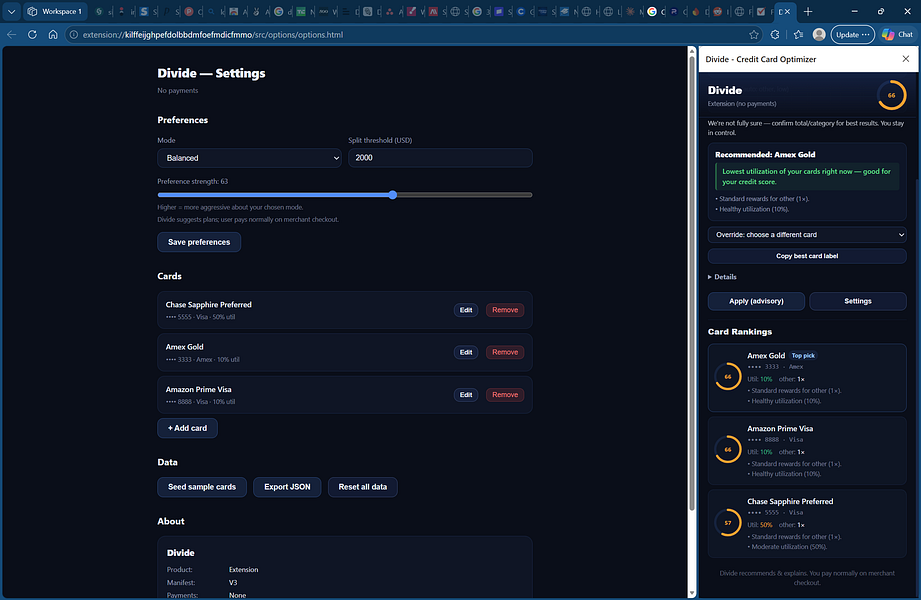Click Export JSON
This screenshot has height=600, width=921.
pos(287,487)
